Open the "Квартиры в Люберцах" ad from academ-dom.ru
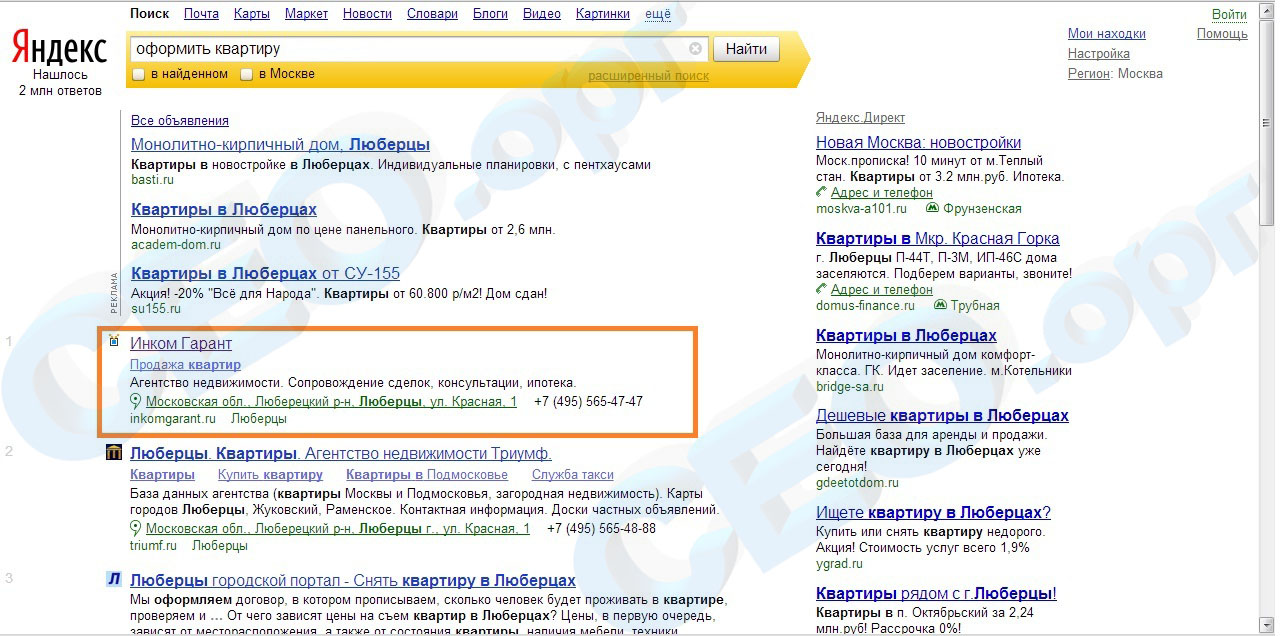1280x636 pixels. [x=224, y=210]
